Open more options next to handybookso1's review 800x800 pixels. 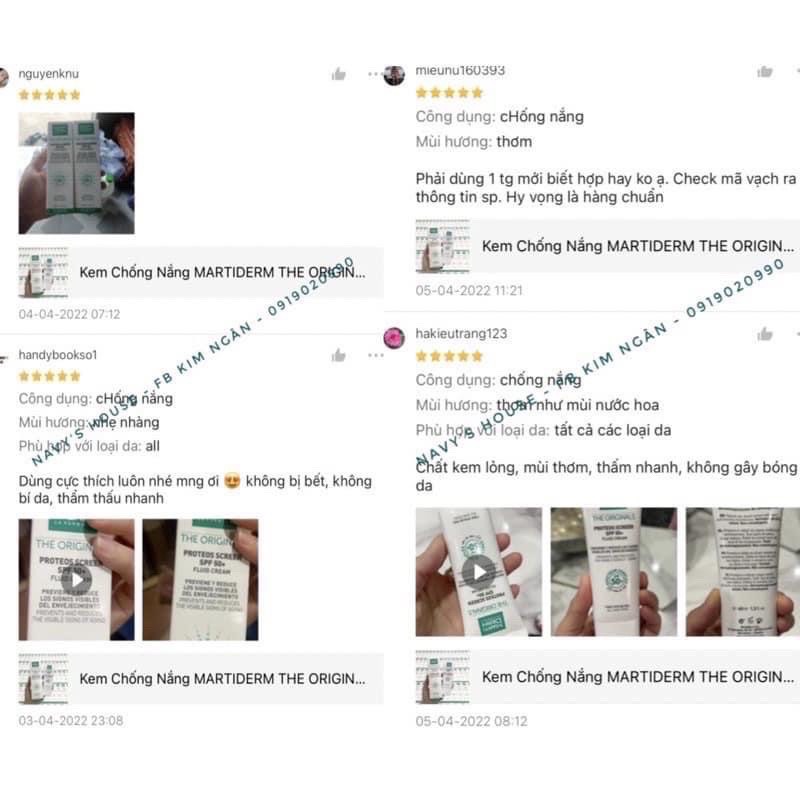tap(376, 356)
